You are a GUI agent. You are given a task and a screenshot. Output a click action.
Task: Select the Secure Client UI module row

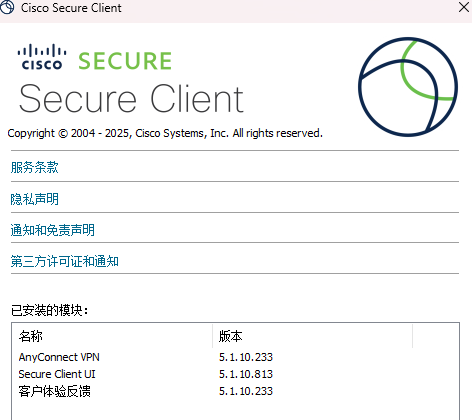(x=235, y=374)
